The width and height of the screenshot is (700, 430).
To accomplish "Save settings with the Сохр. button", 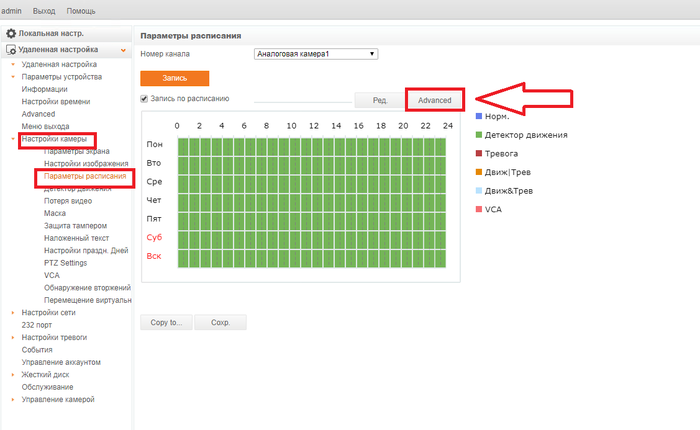I will pyautogui.click(x=221, y=322).
